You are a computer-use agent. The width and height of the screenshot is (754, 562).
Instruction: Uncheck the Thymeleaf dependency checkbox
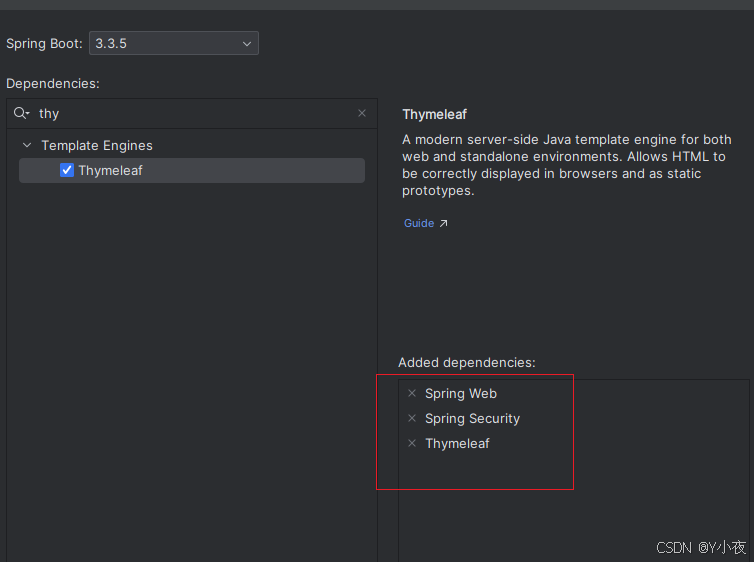point(67,170)
